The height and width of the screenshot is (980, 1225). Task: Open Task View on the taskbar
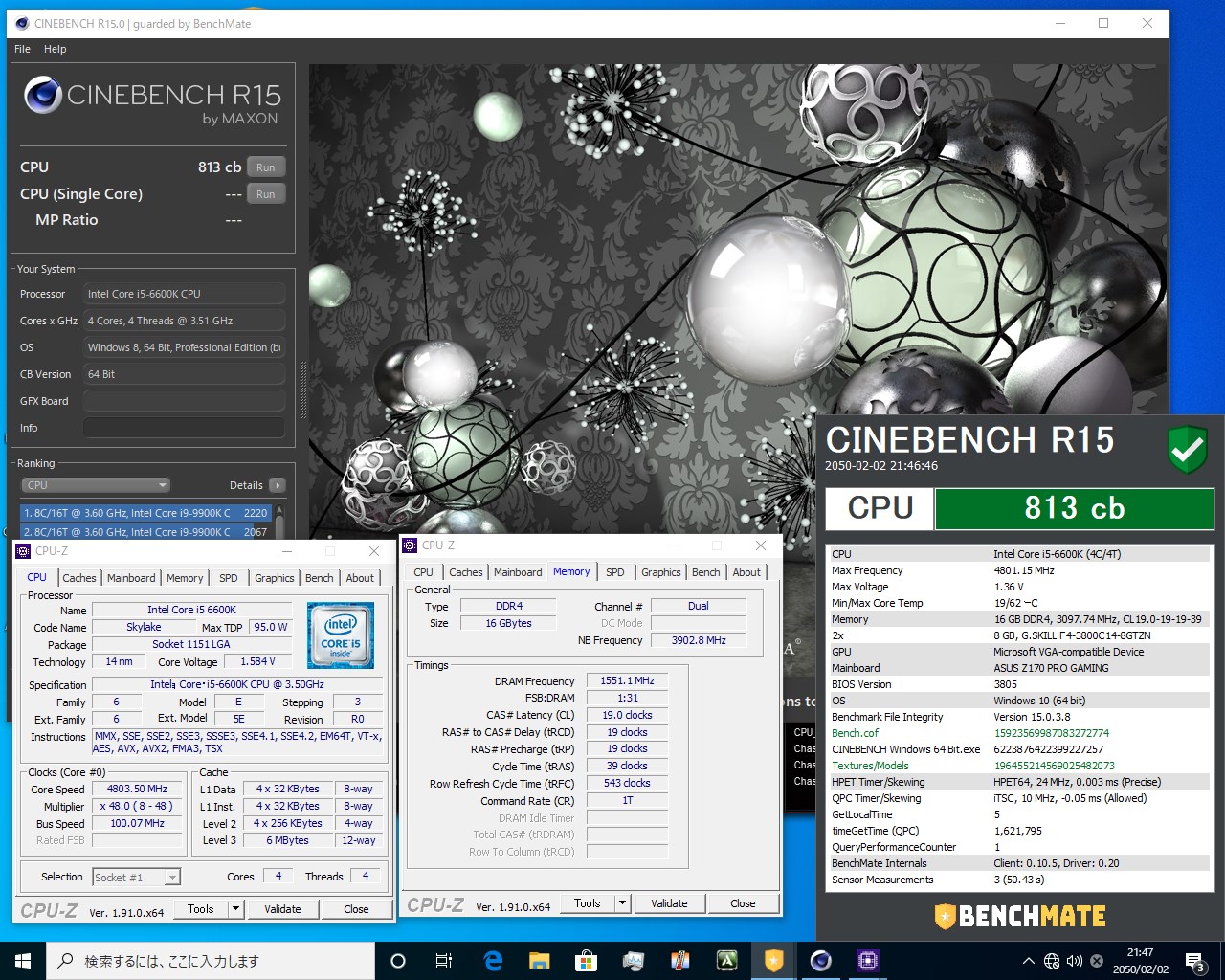[444, 961]
